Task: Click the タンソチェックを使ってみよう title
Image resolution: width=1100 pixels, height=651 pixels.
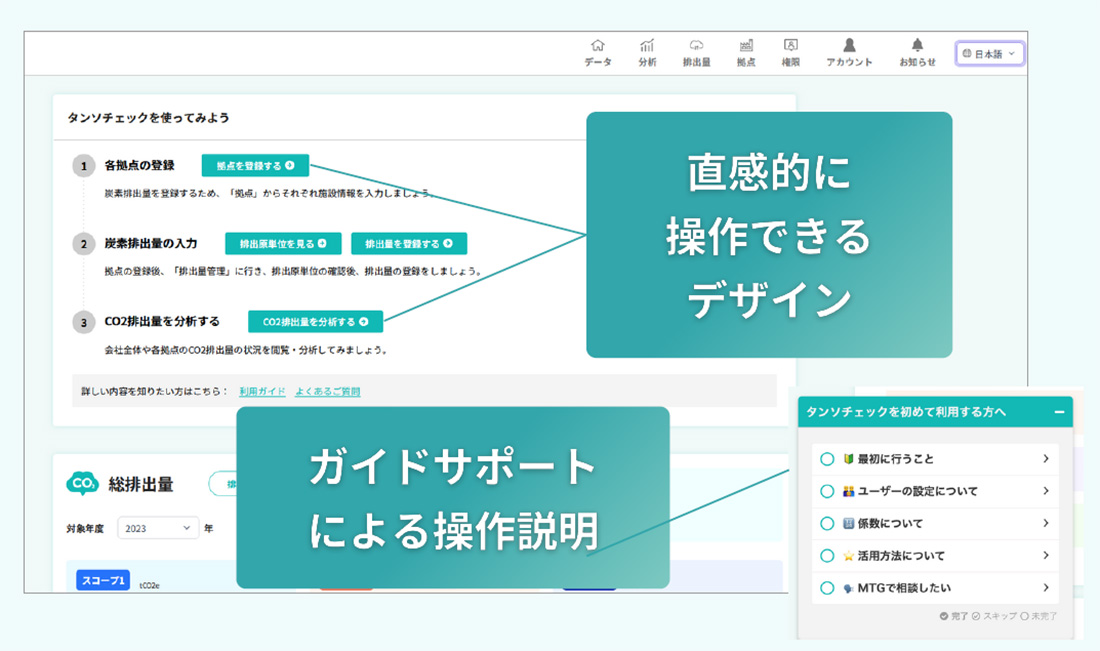Action: [x=148, y=118]
